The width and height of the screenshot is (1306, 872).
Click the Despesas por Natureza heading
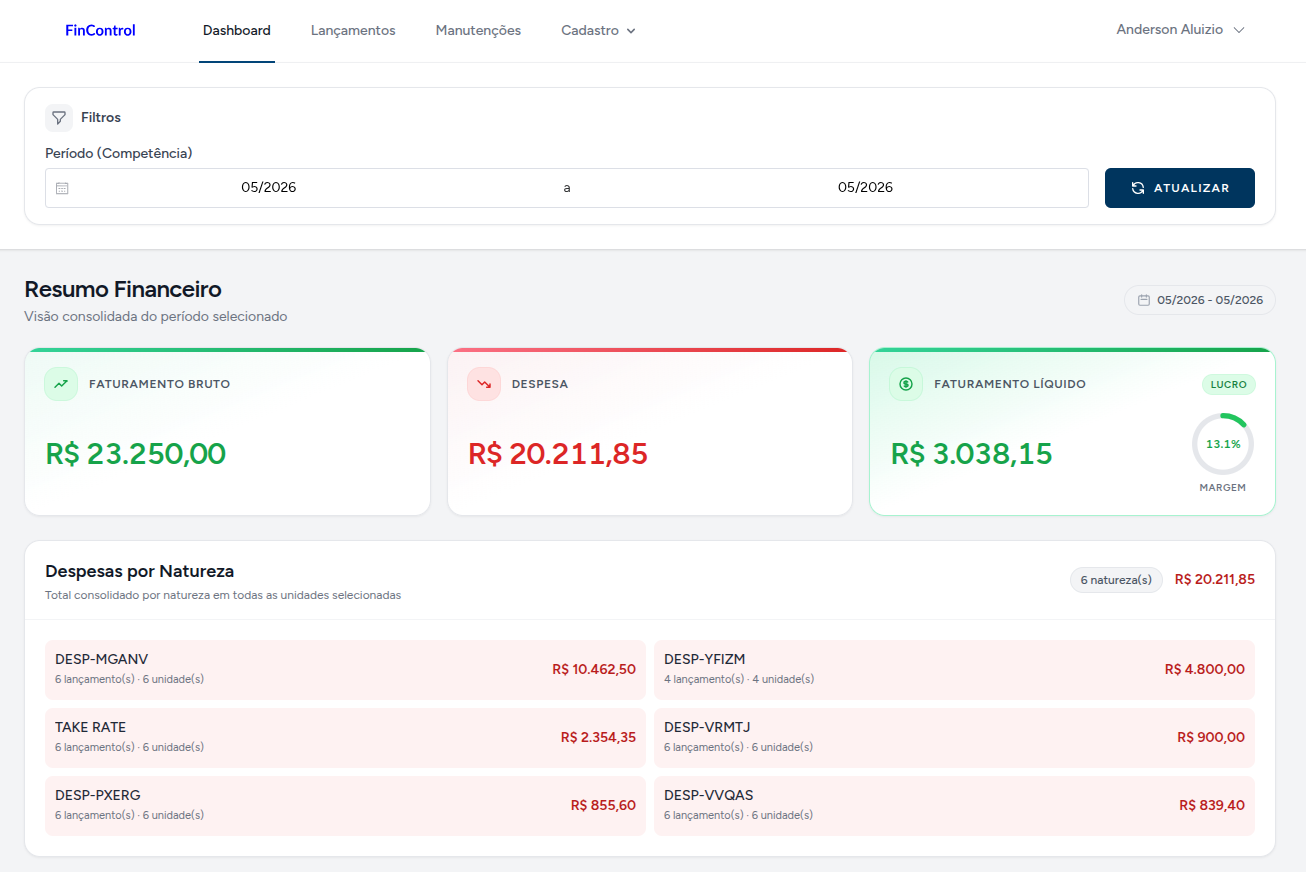coord(140,572)
